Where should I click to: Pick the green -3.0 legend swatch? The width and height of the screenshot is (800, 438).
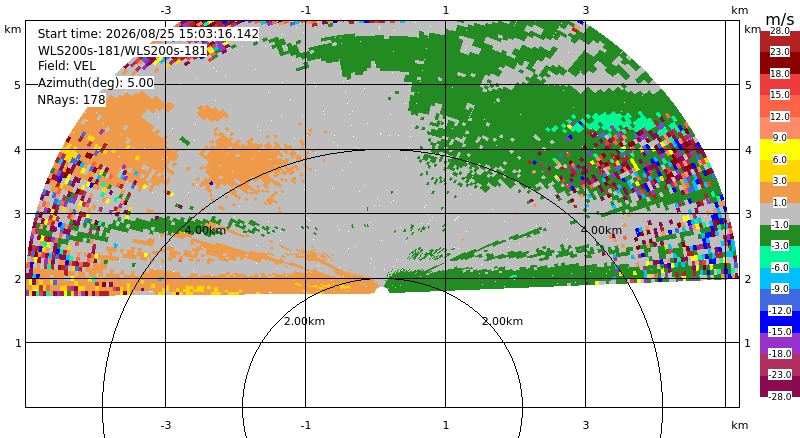pos(780,235)
